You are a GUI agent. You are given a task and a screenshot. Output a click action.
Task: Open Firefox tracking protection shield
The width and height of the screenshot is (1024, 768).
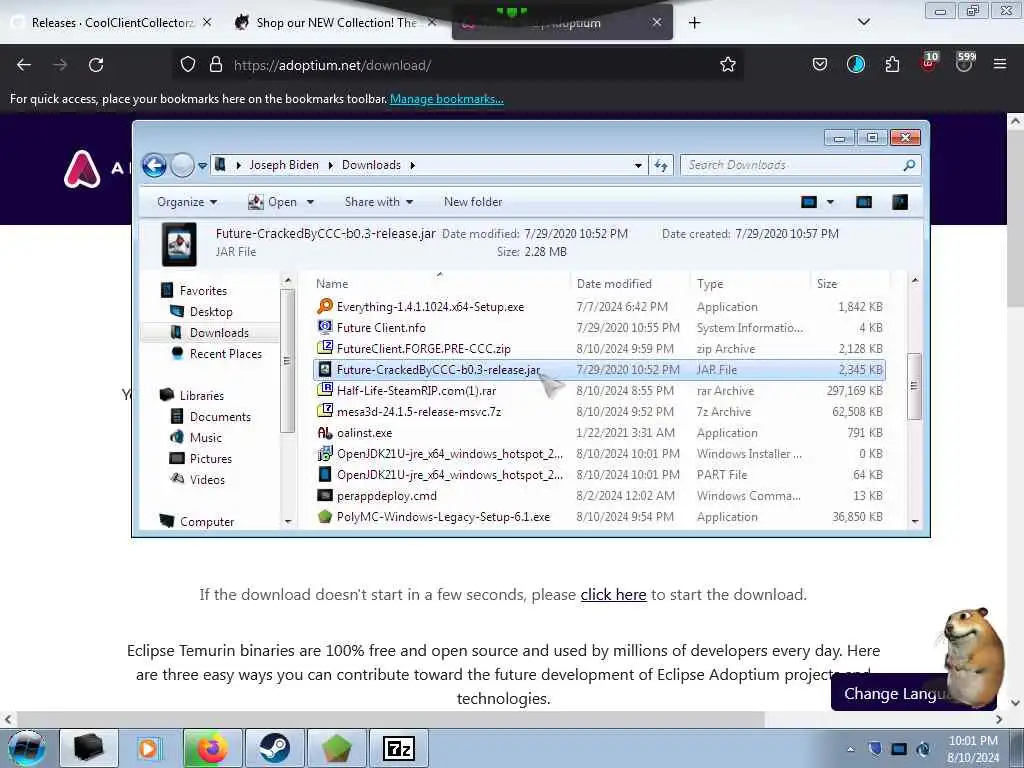coord(188,64)
